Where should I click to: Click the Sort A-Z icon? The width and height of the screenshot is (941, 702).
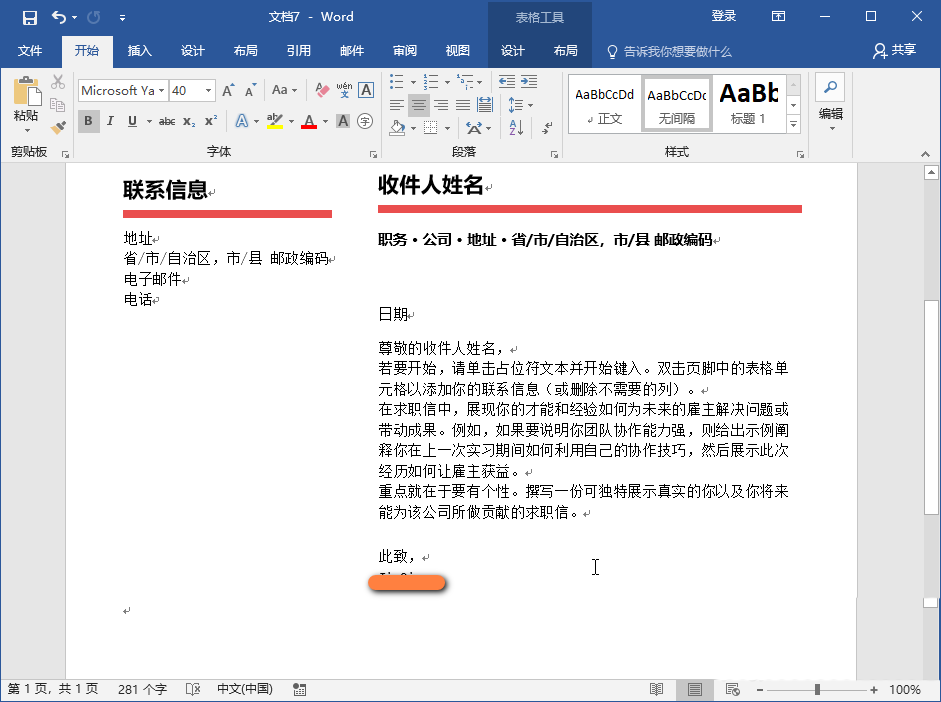(x=517, y=127)
